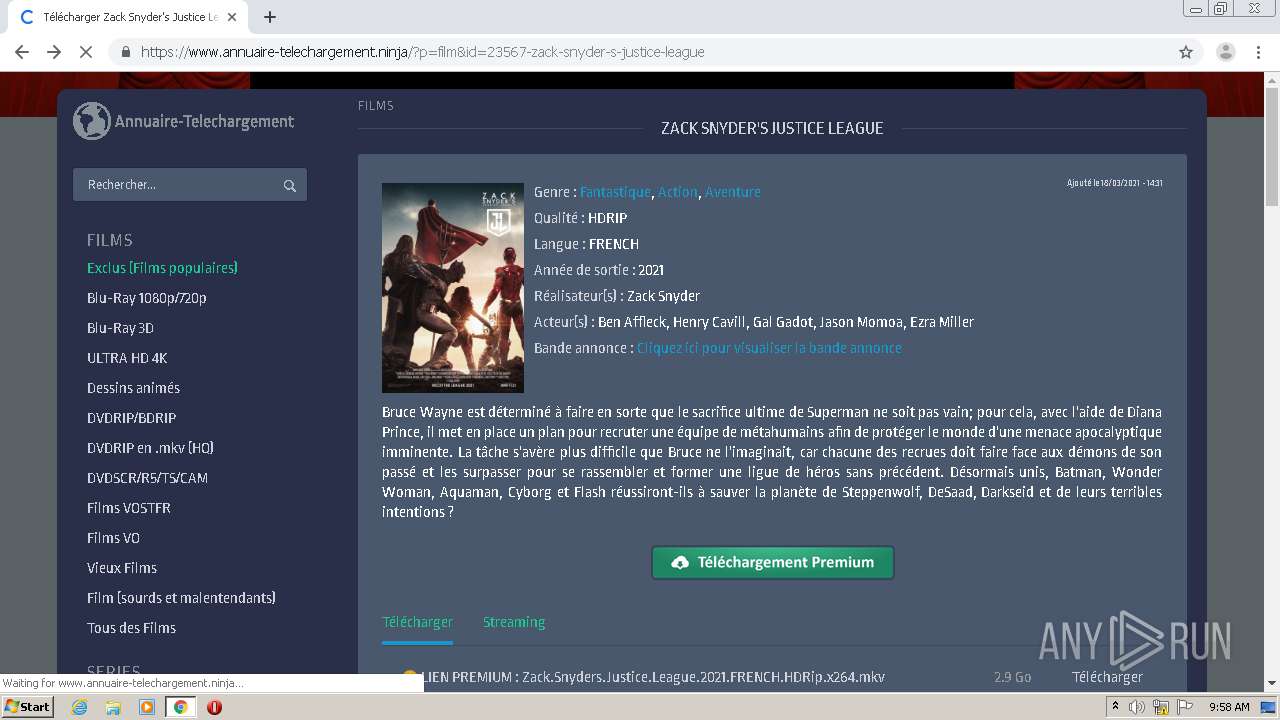
Task: Open Internet Explorer from taskbar
Action: [x=80, y=707]
